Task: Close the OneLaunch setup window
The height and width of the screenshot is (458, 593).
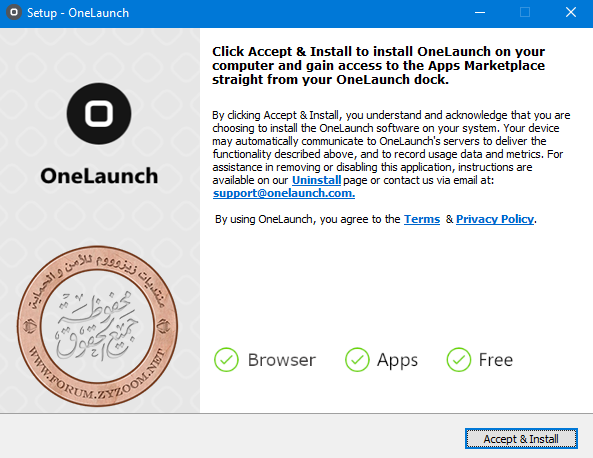Action: tap(571, 12)
